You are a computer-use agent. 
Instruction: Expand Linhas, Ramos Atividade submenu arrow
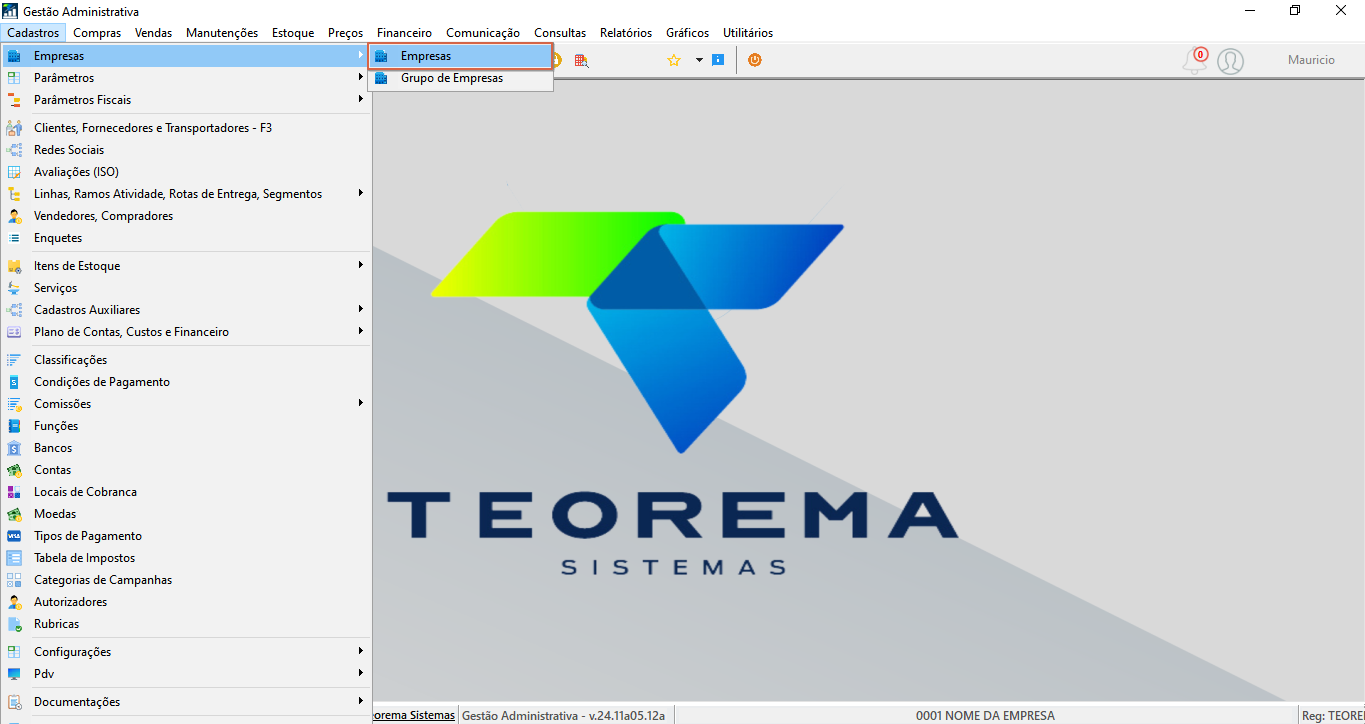(361, 194)
